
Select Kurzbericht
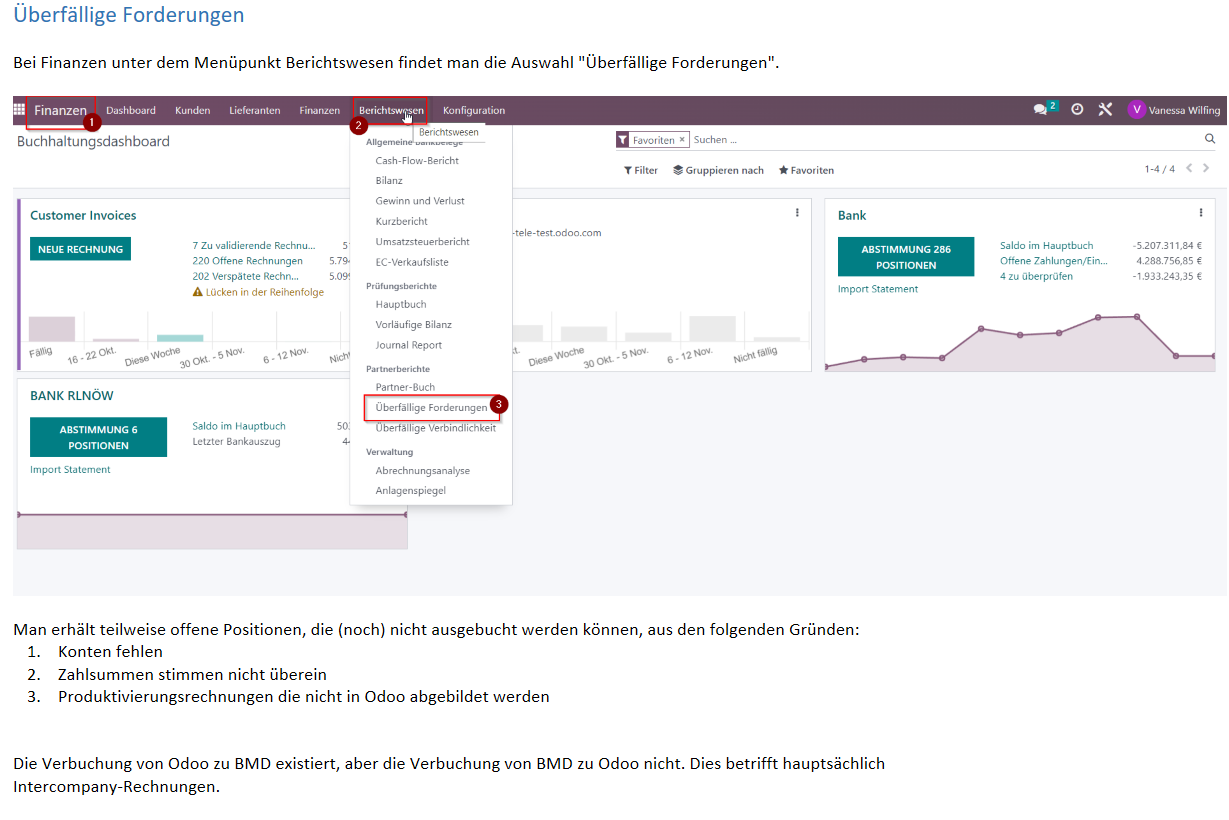[401, 221]
